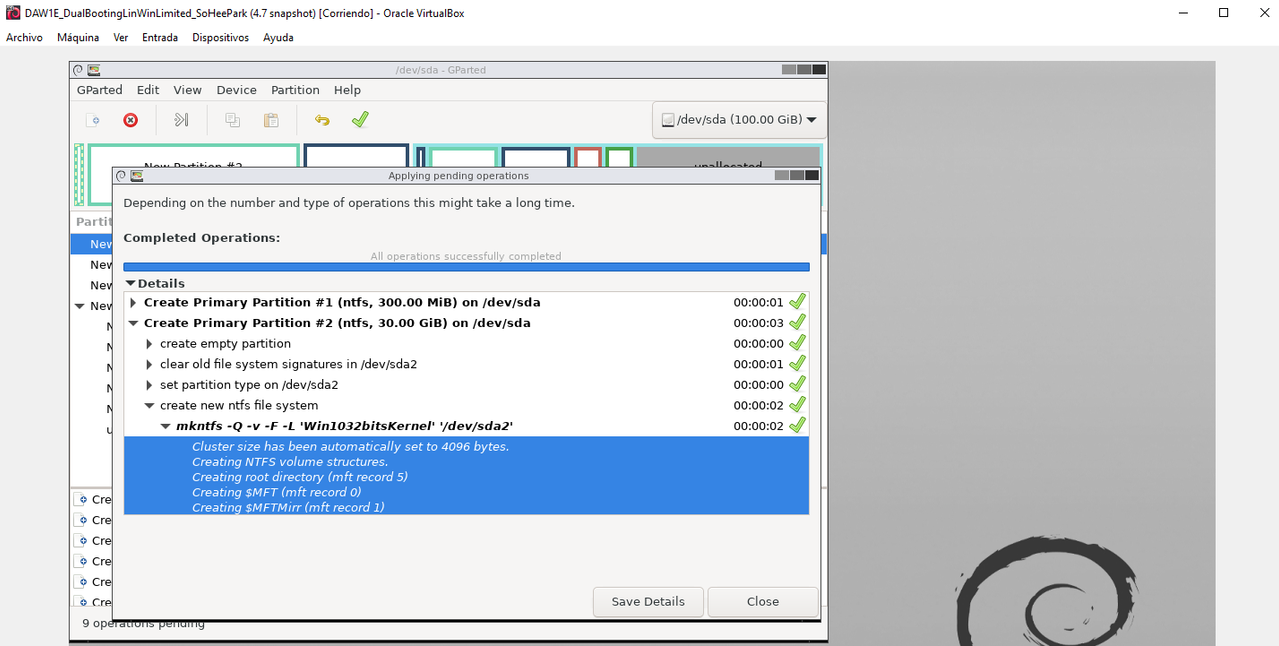Open the Edit menu in GParted
Viewport: 1279px width, 646px height.
tap(148, 90)
